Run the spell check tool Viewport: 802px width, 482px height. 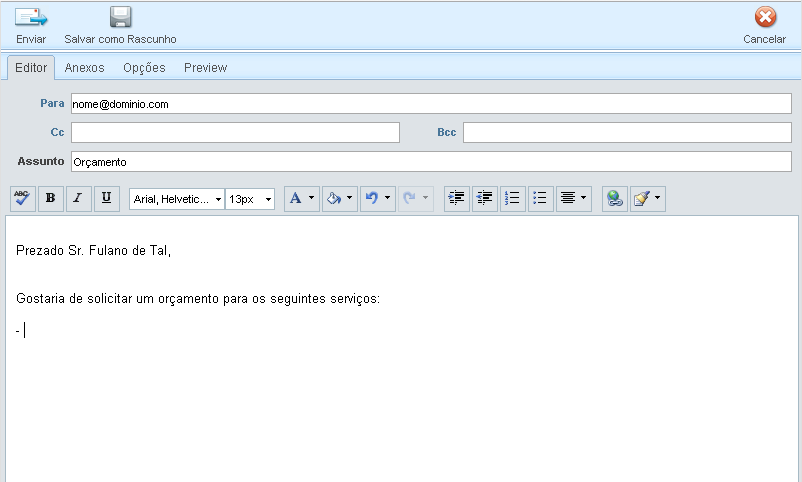[22, 198]
